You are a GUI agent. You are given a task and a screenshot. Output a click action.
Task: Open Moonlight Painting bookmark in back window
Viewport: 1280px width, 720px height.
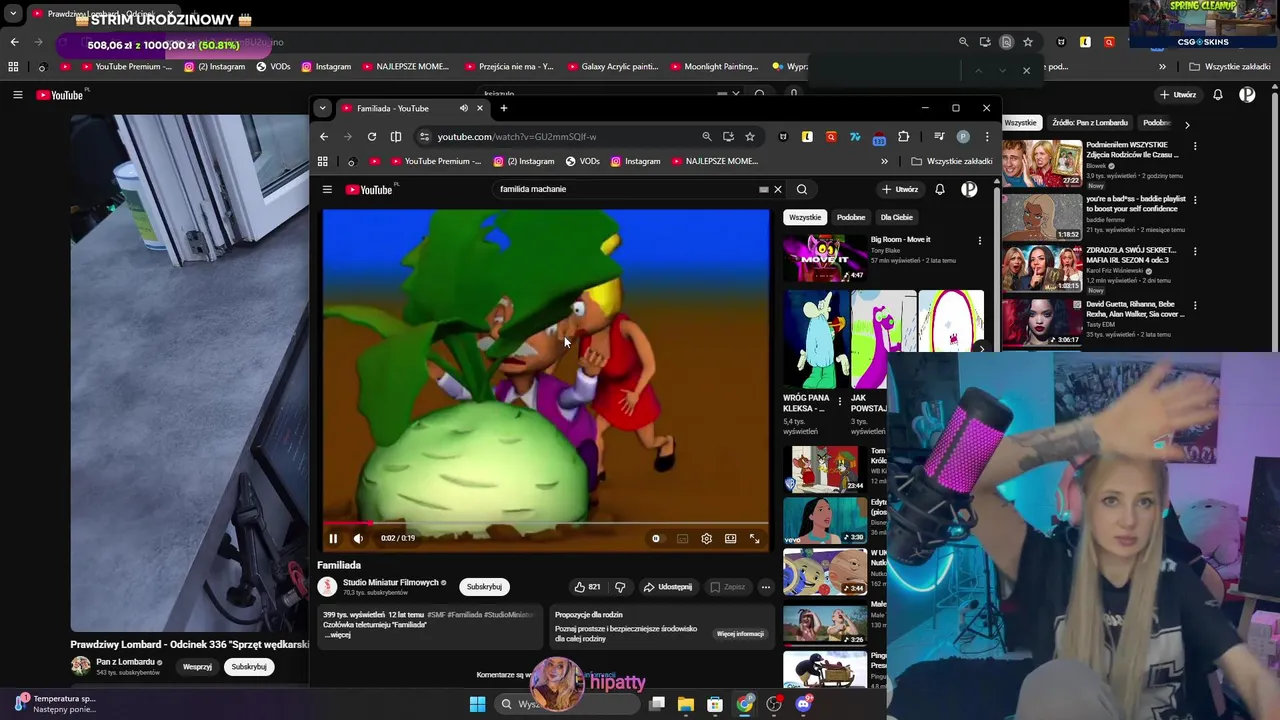coord(714,67)
